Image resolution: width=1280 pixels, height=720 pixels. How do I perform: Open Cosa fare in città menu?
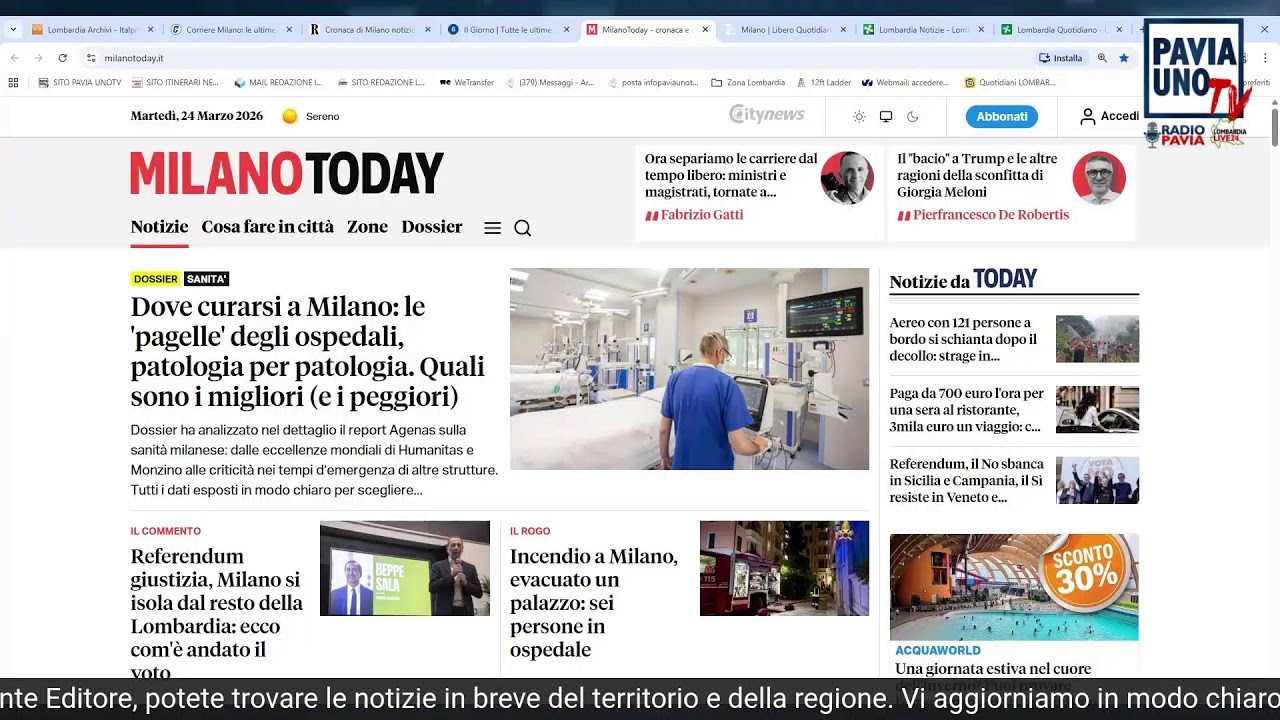click(x=268, y=227)
